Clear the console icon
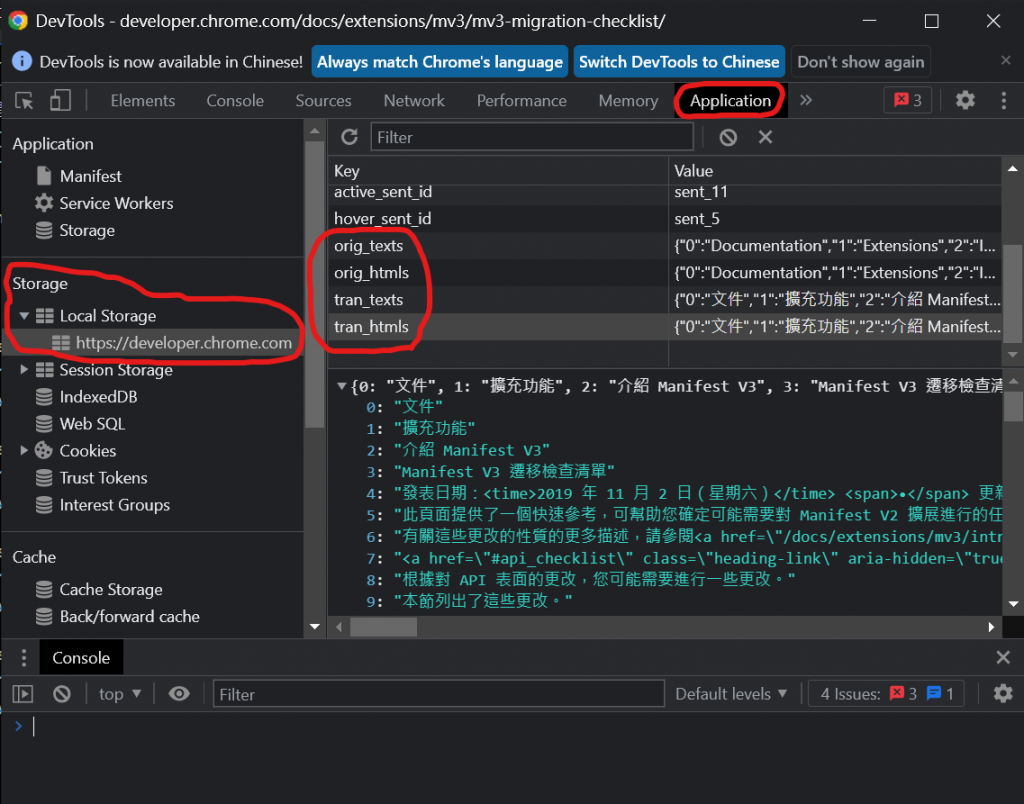This screenshot has height=804, width=1024. point(62,694)
